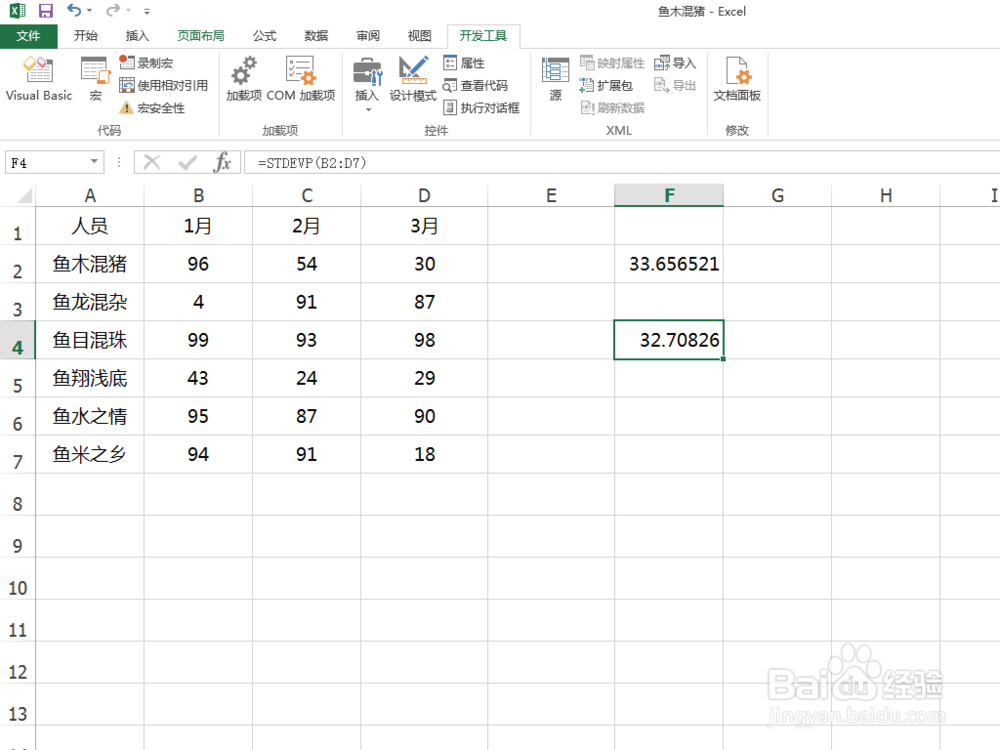Select the Developer (开发工具) tab

[x=483, y=36]
